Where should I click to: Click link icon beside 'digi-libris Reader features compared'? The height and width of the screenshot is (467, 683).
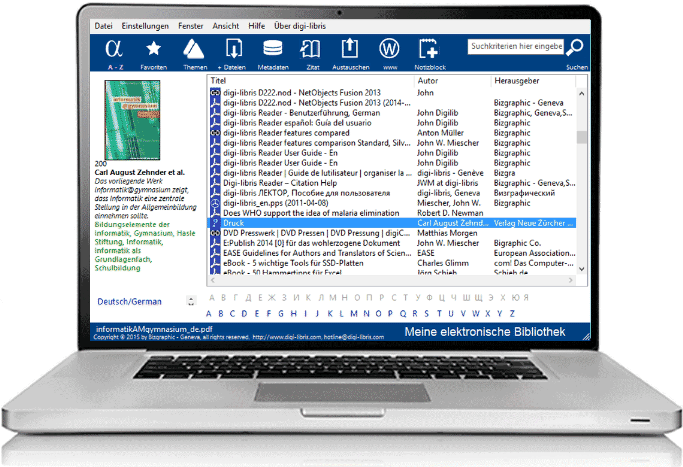click(x=215, y=133)
